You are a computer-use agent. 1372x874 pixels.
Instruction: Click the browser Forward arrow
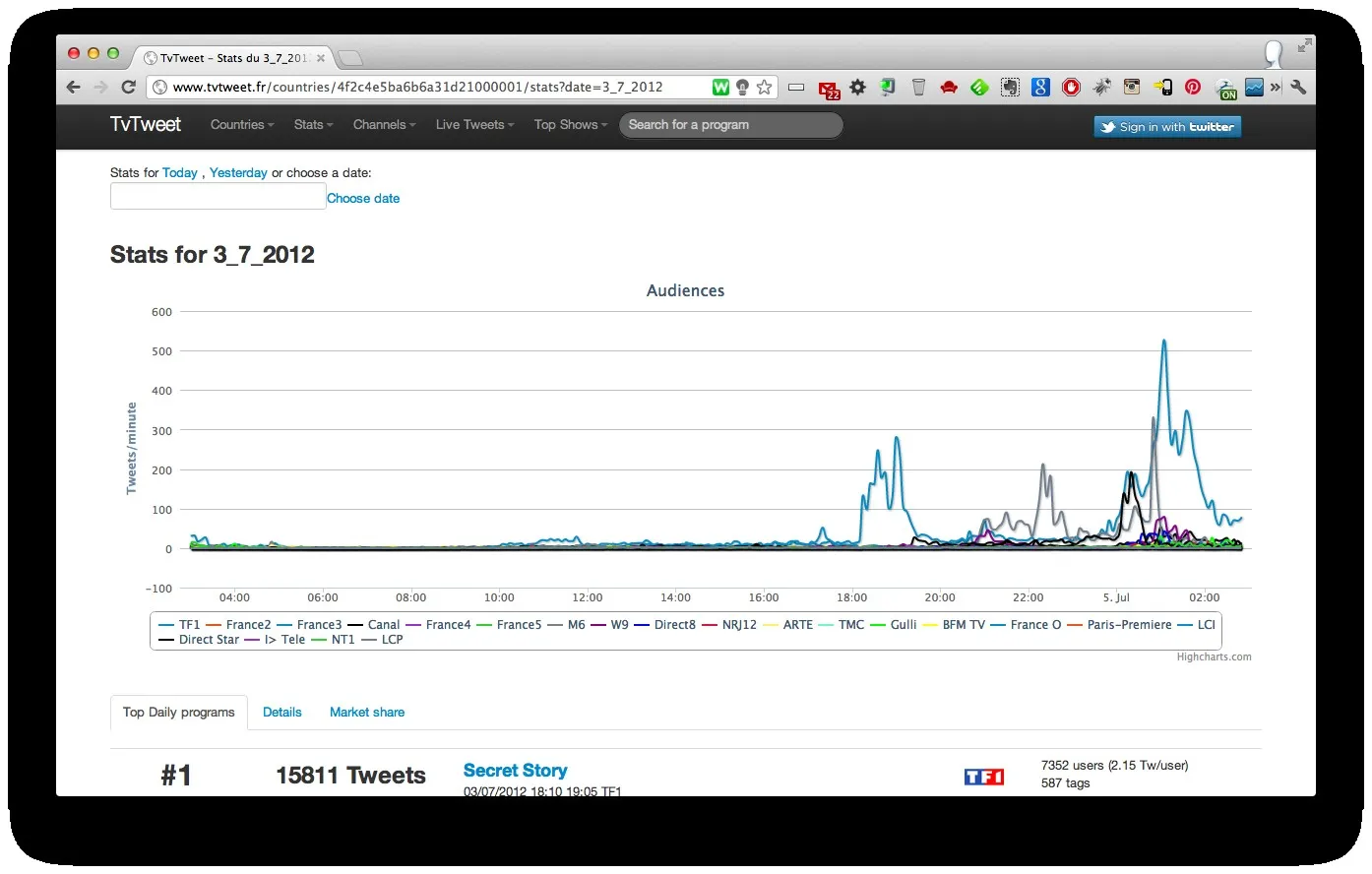[100, 88]
